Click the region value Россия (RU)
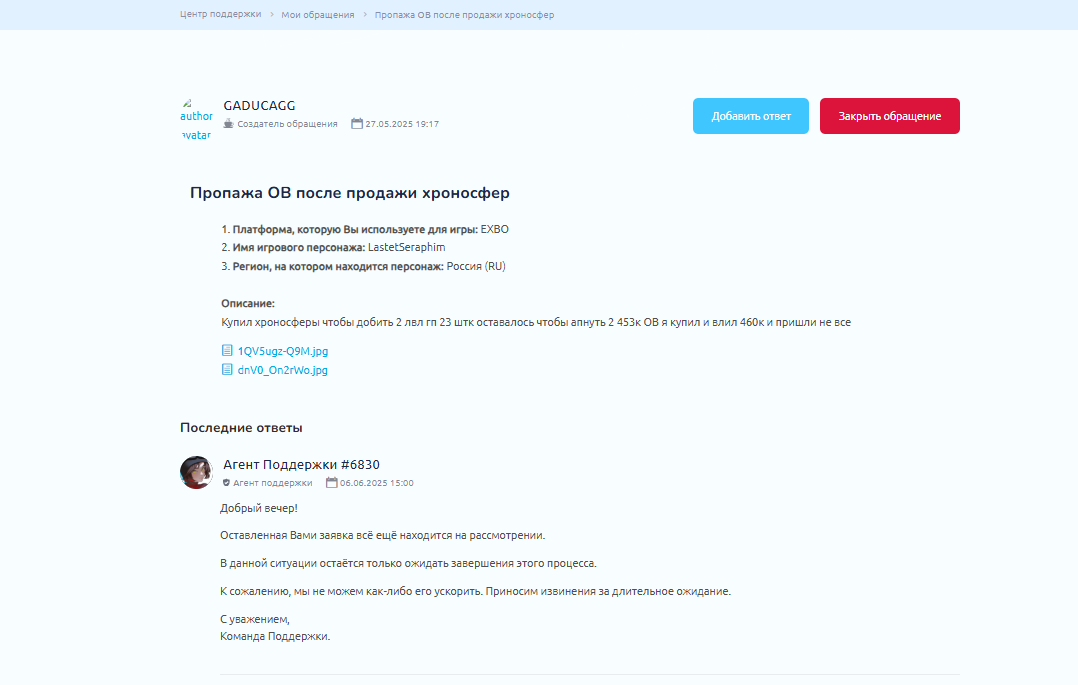The width and height of the screenshot is (1078, 685). 476,267
